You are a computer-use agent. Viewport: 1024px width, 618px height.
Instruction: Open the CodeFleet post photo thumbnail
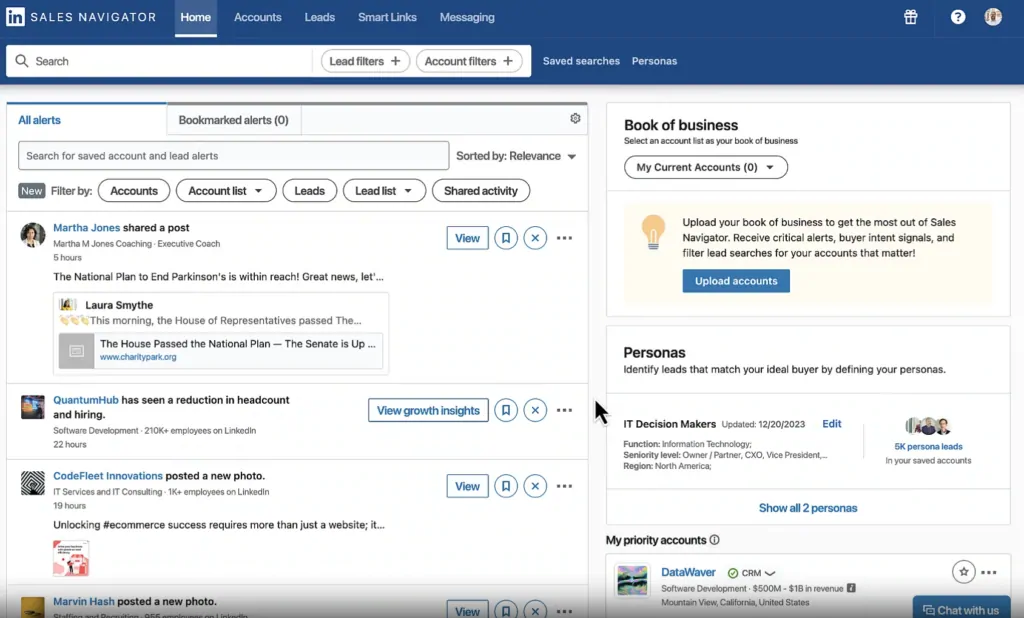71,558
